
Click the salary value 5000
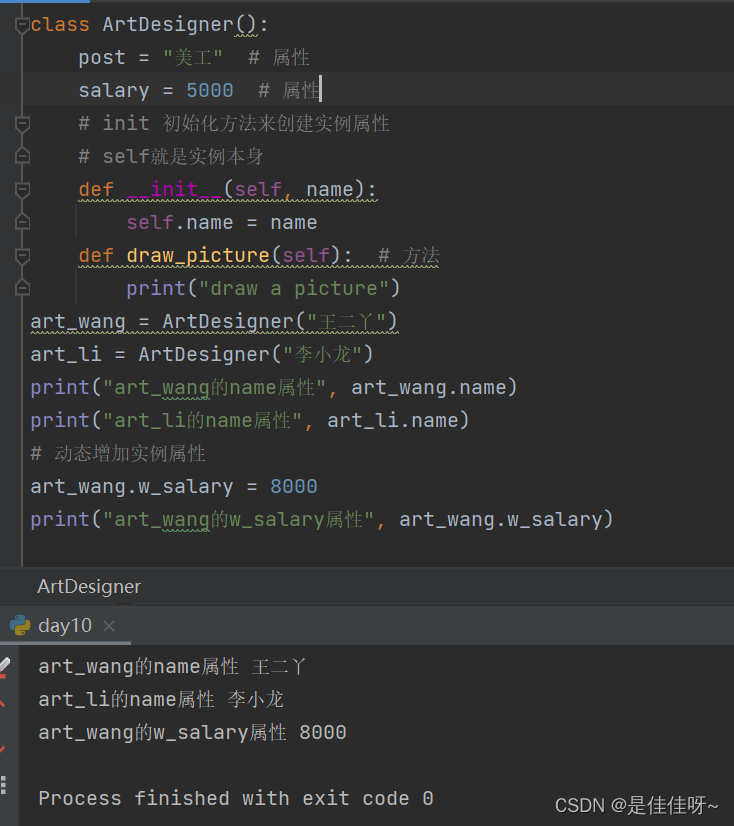click(x=210, y=91)
